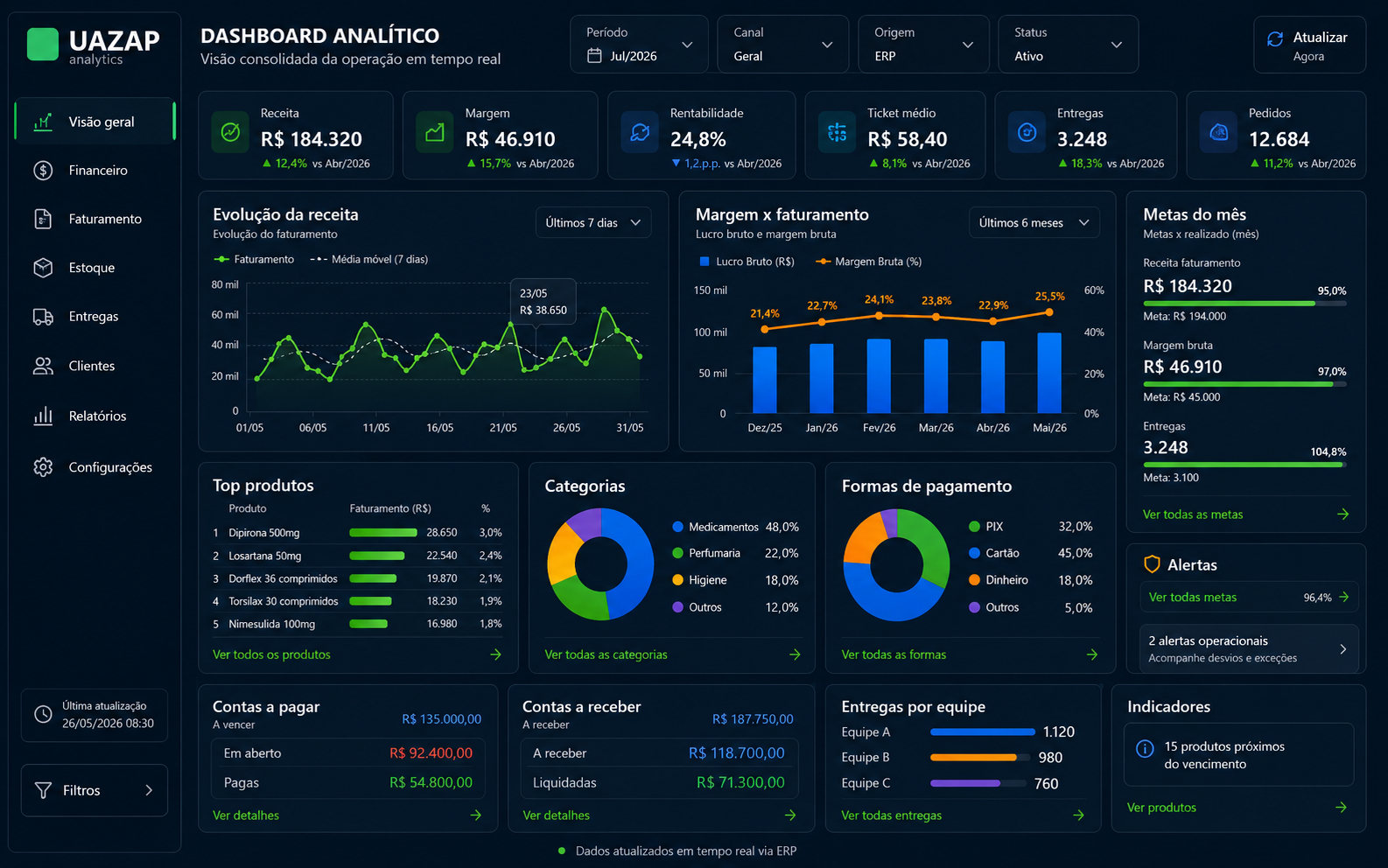Click arrow beside Ver todas entregas
The height and width of the screenshot is (868, 1388).
coord(1079,815)
